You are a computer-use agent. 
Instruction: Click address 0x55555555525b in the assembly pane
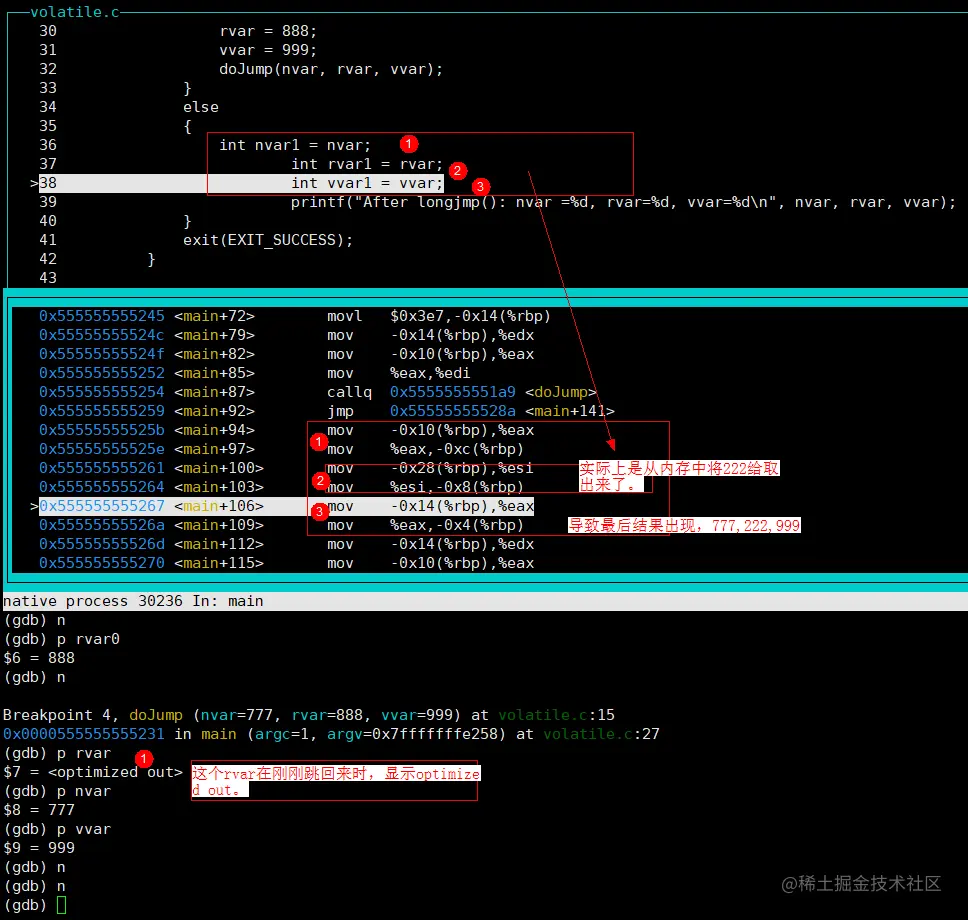[x=102, y=430]
